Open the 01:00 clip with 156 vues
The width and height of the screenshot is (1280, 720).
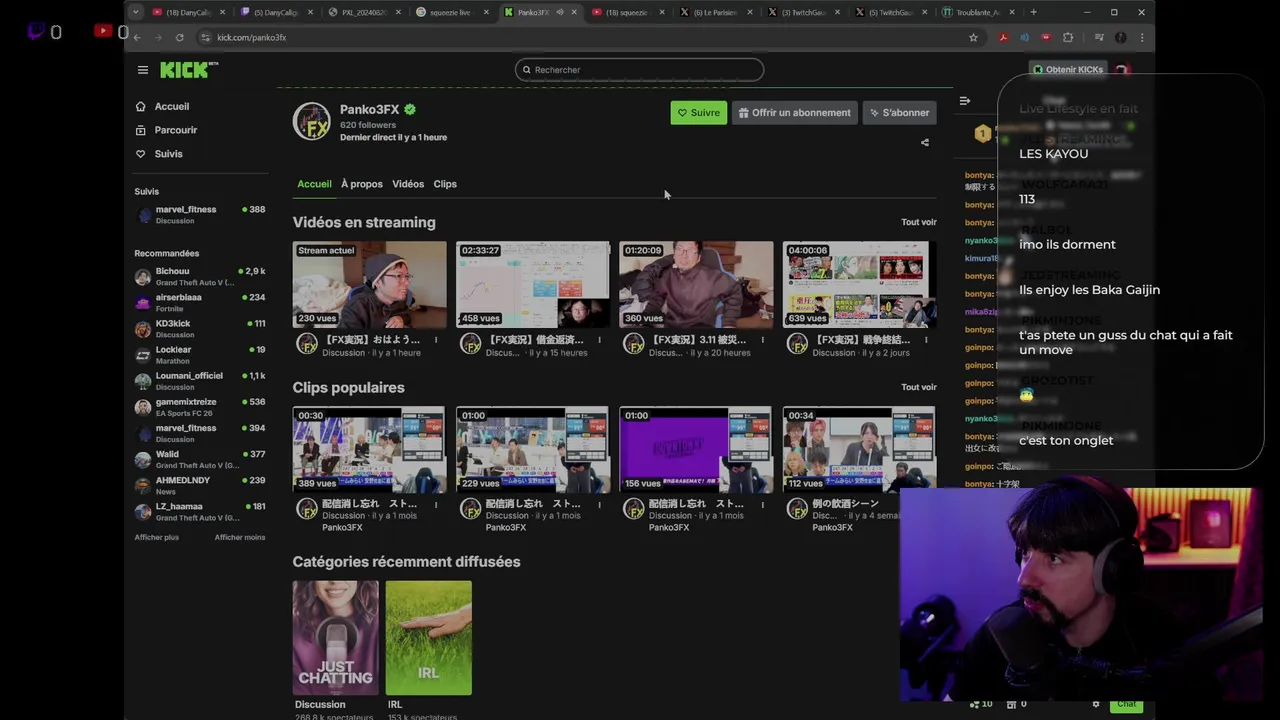coord(696,449)
